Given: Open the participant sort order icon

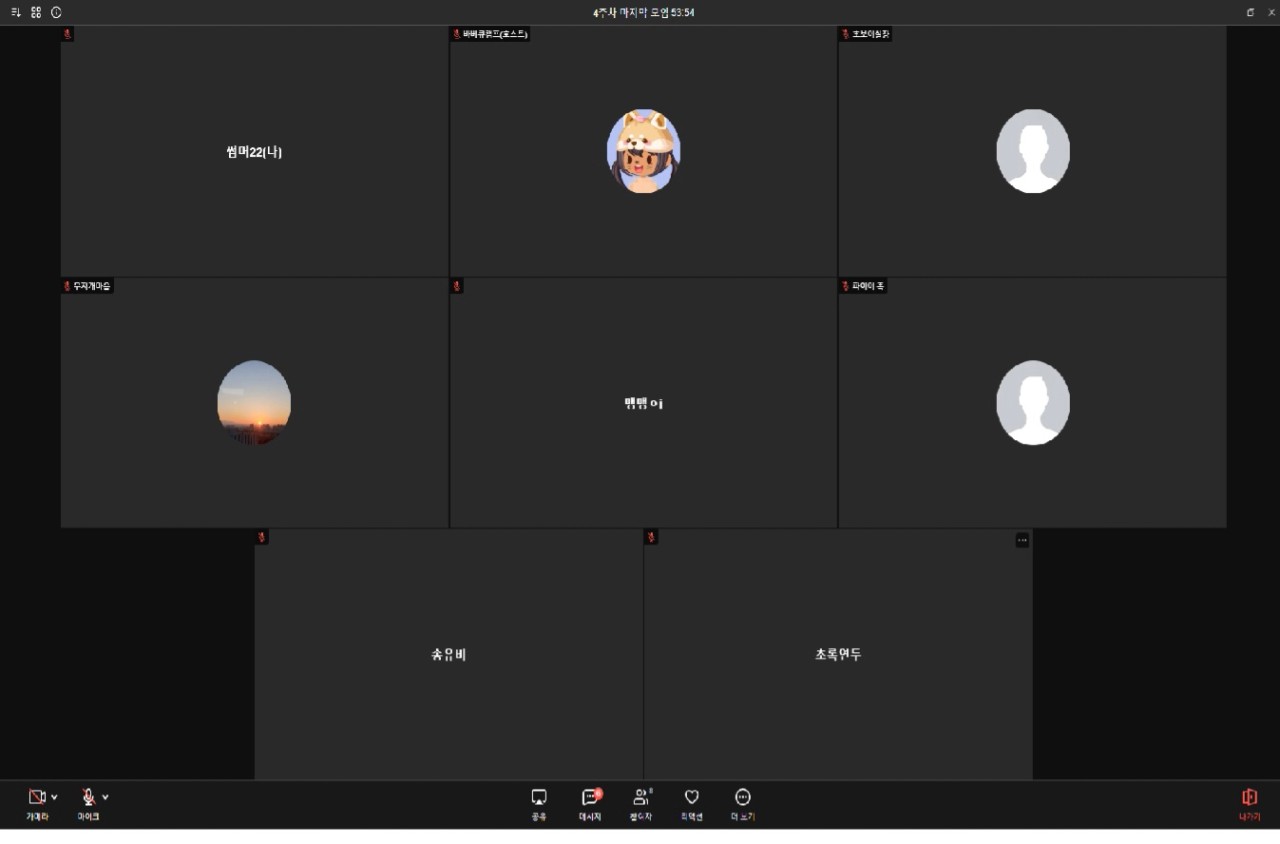Looking at the screenshot, I should point(16,12).
